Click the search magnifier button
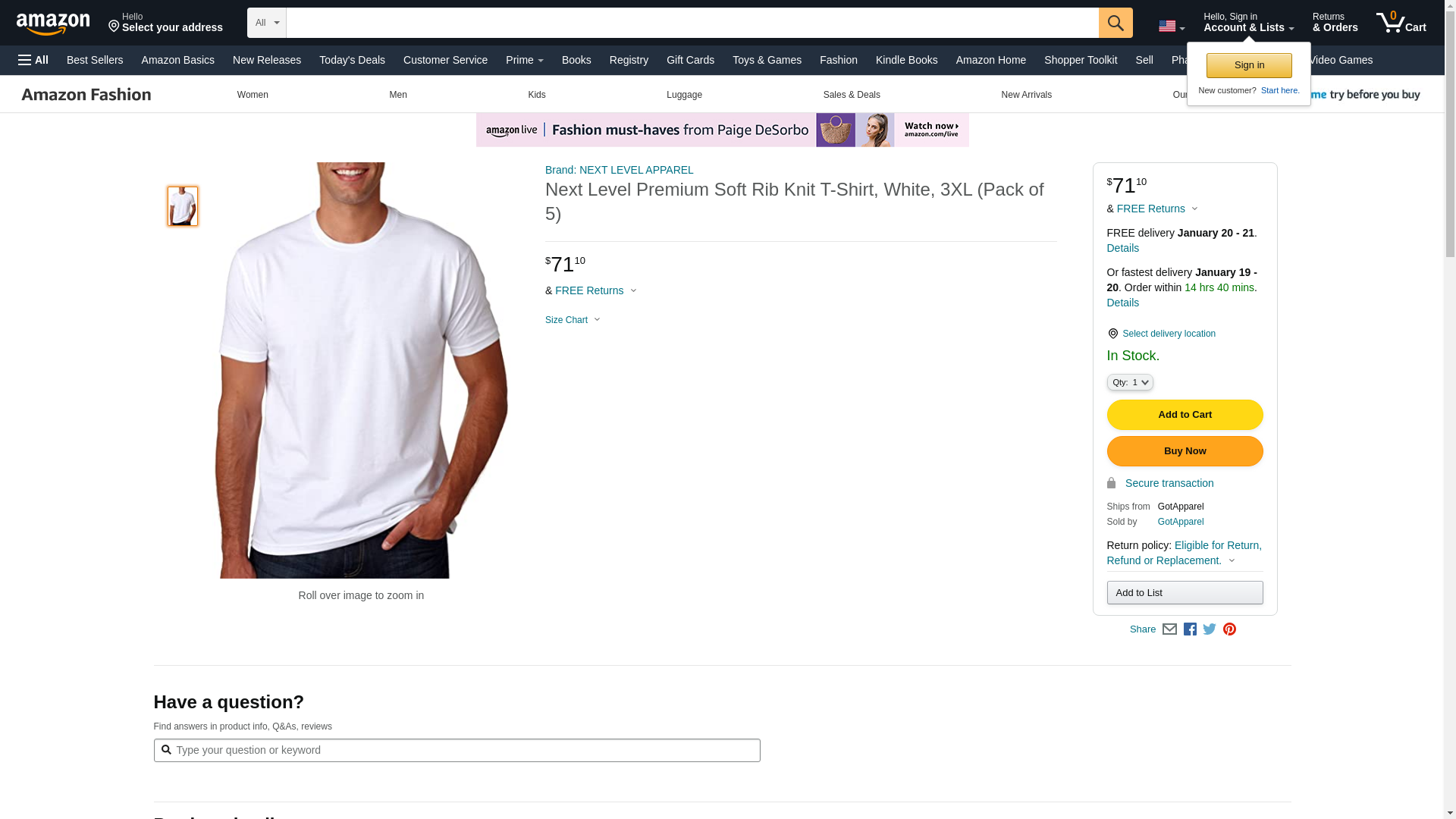The height and width of the screenshot is (819, 1456). click(1116, 23)
